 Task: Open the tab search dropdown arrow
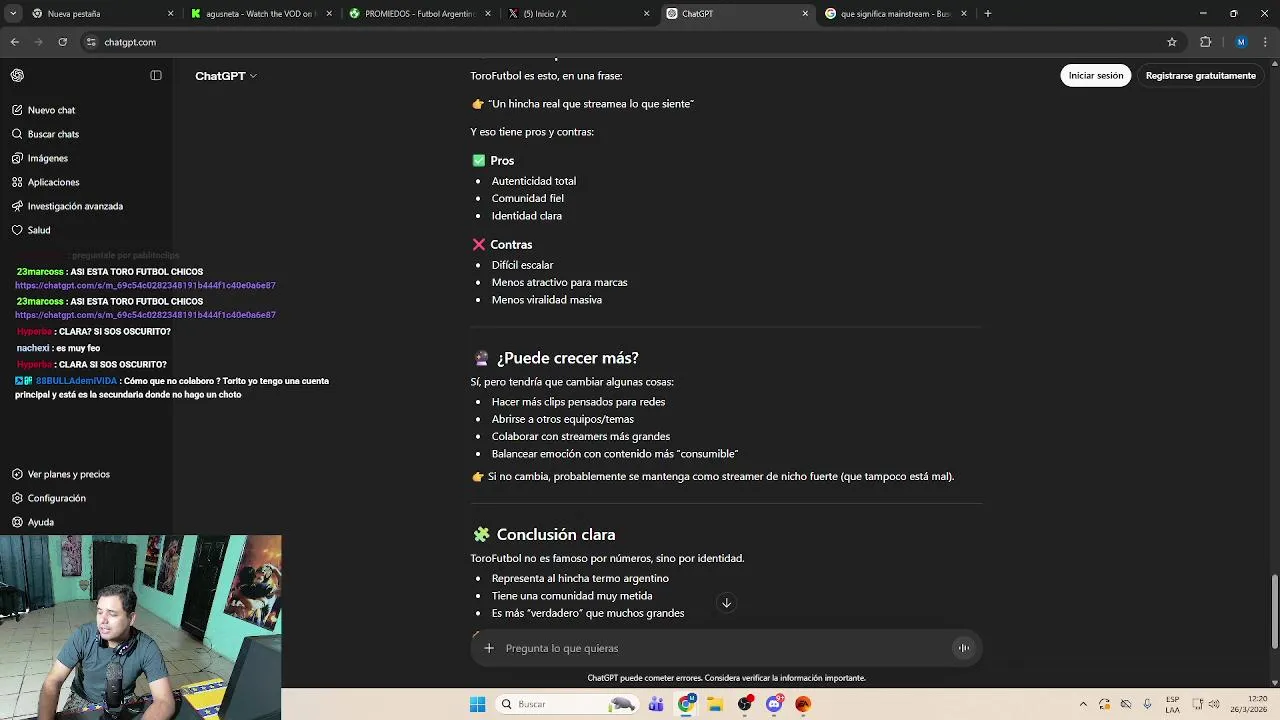click(13, 14)
